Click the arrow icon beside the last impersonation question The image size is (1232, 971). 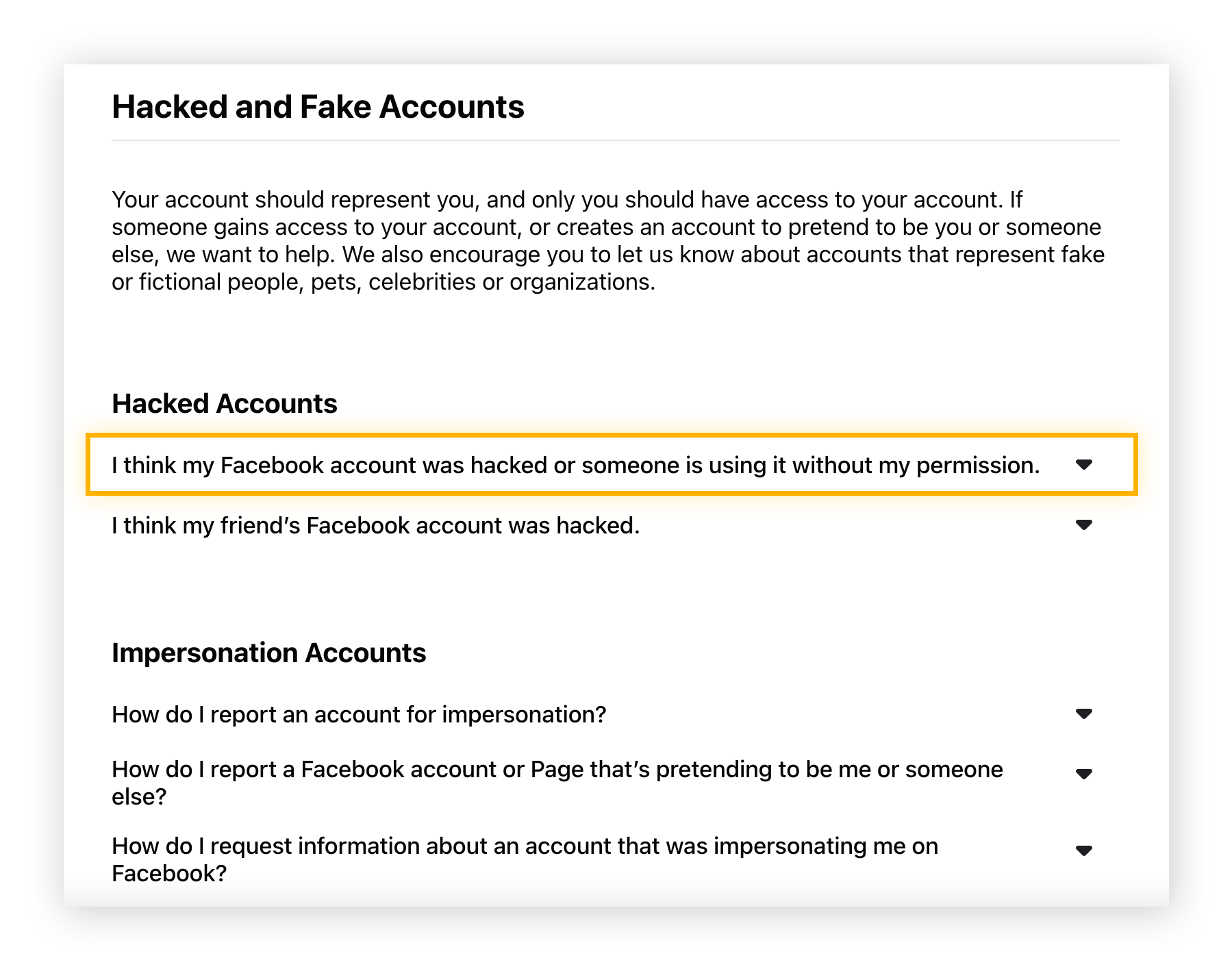click(1084, 850)
